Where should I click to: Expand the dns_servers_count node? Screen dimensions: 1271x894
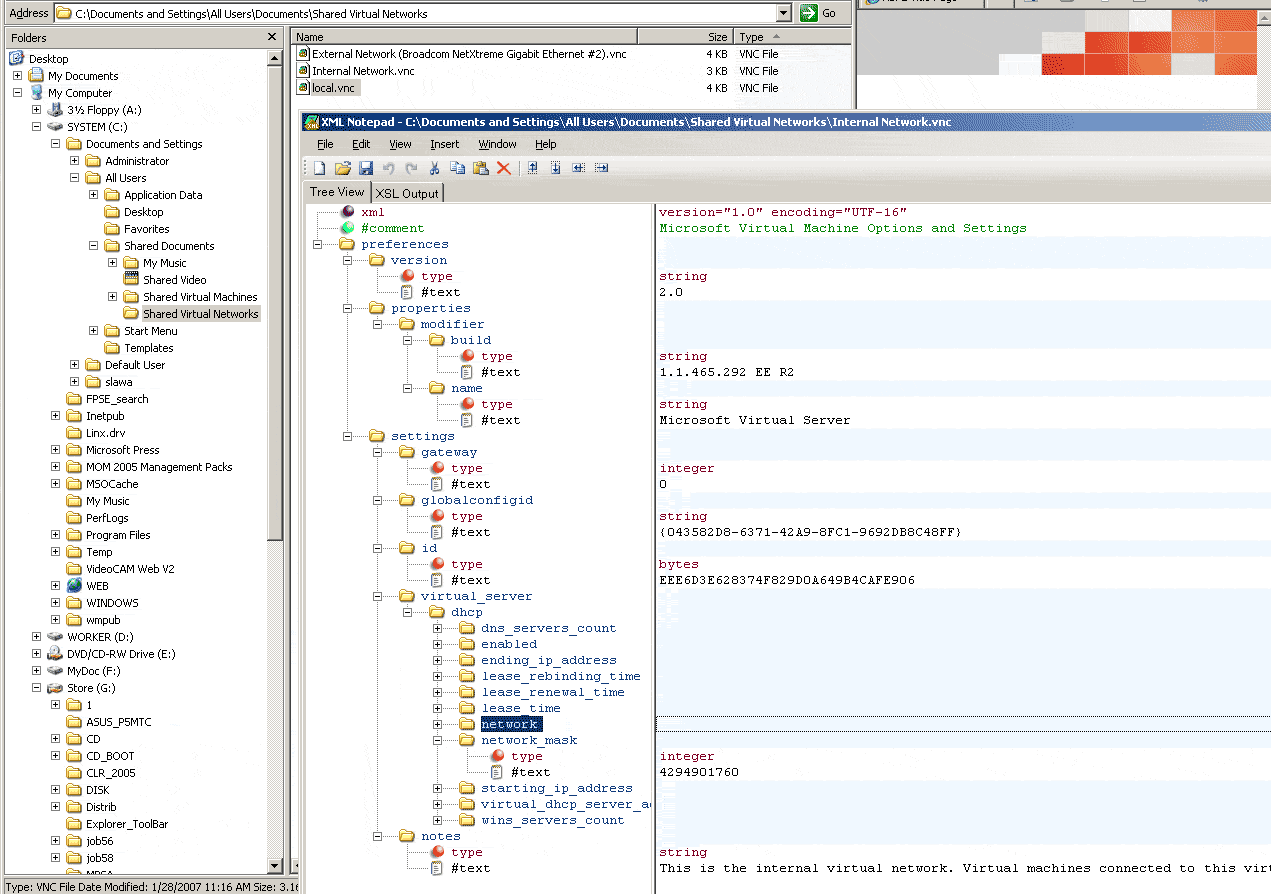click(437, 628)
